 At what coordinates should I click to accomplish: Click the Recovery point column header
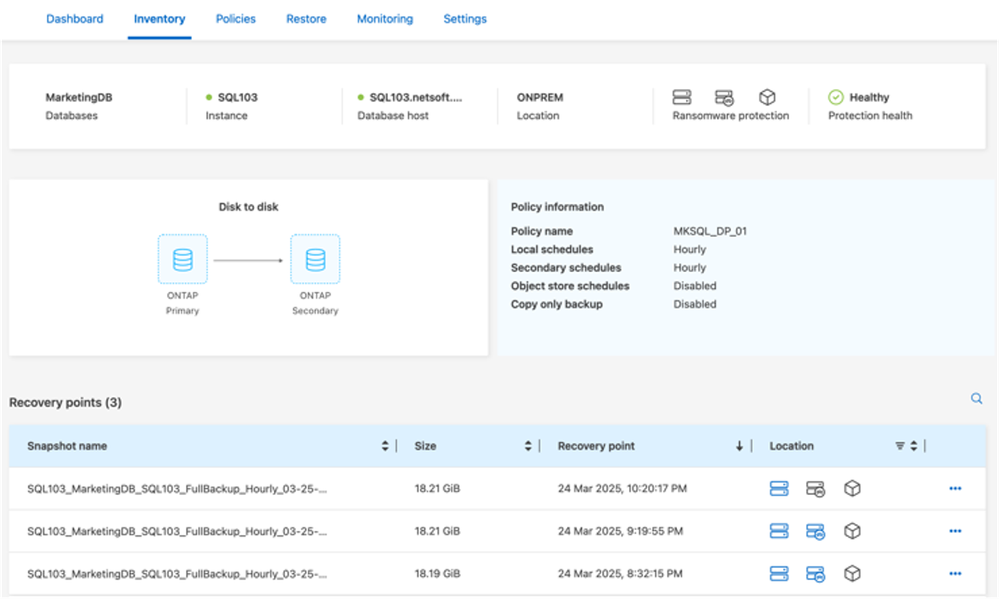[596, 446]
